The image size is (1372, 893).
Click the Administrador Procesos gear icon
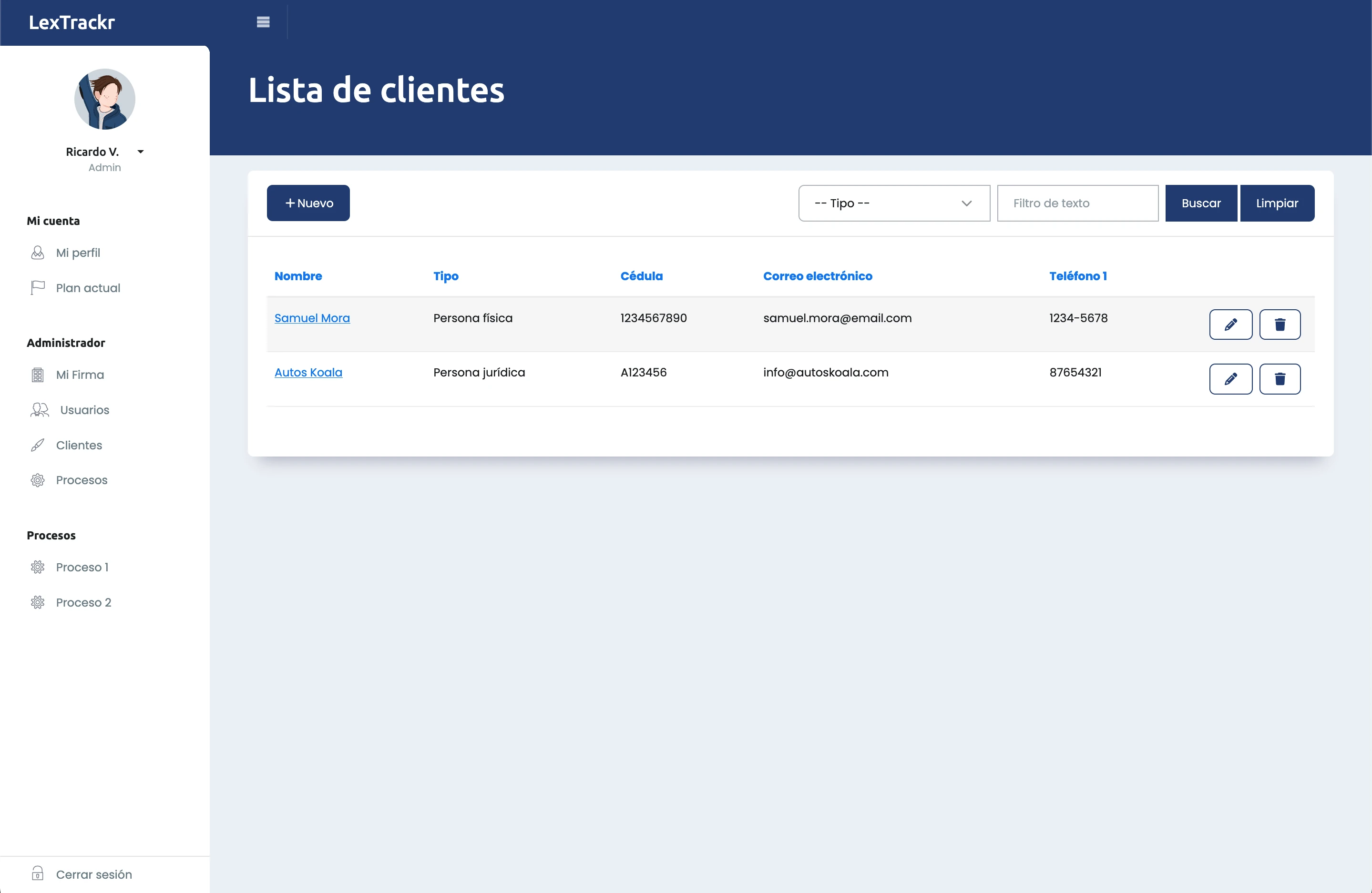pyautogui.click(x=38, y=480)
